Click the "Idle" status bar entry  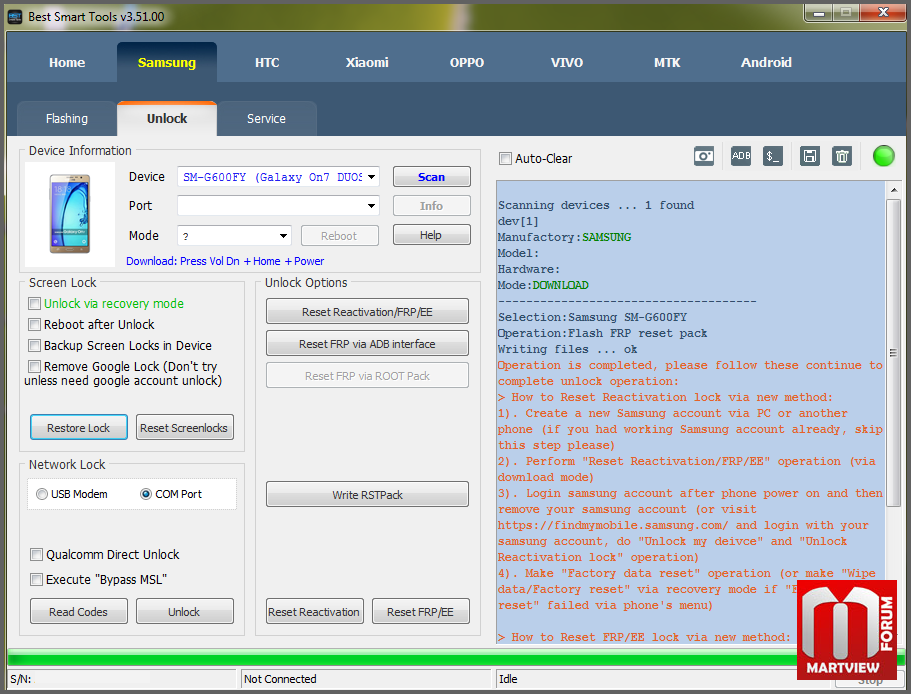tap(508, 679)
